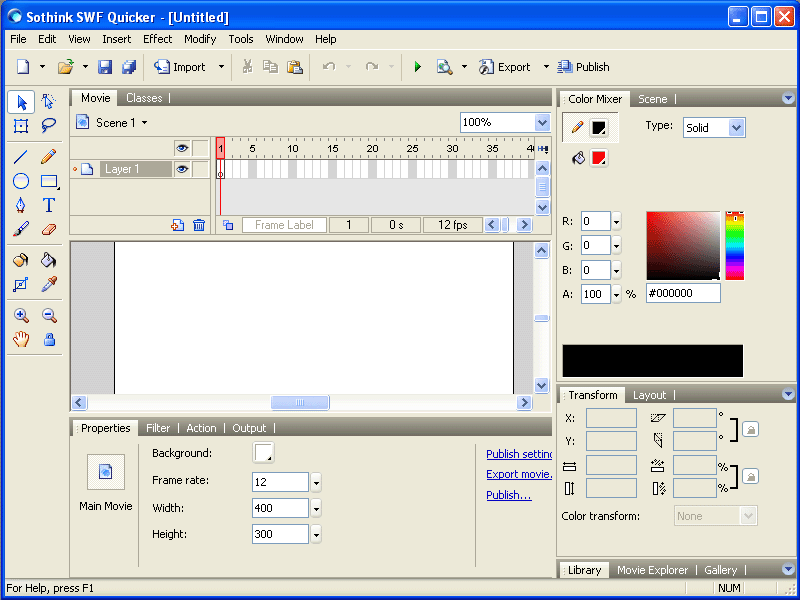Toggle rotation skew constraint lock
This screenshot has width=800, height=600.
(751, 430)
